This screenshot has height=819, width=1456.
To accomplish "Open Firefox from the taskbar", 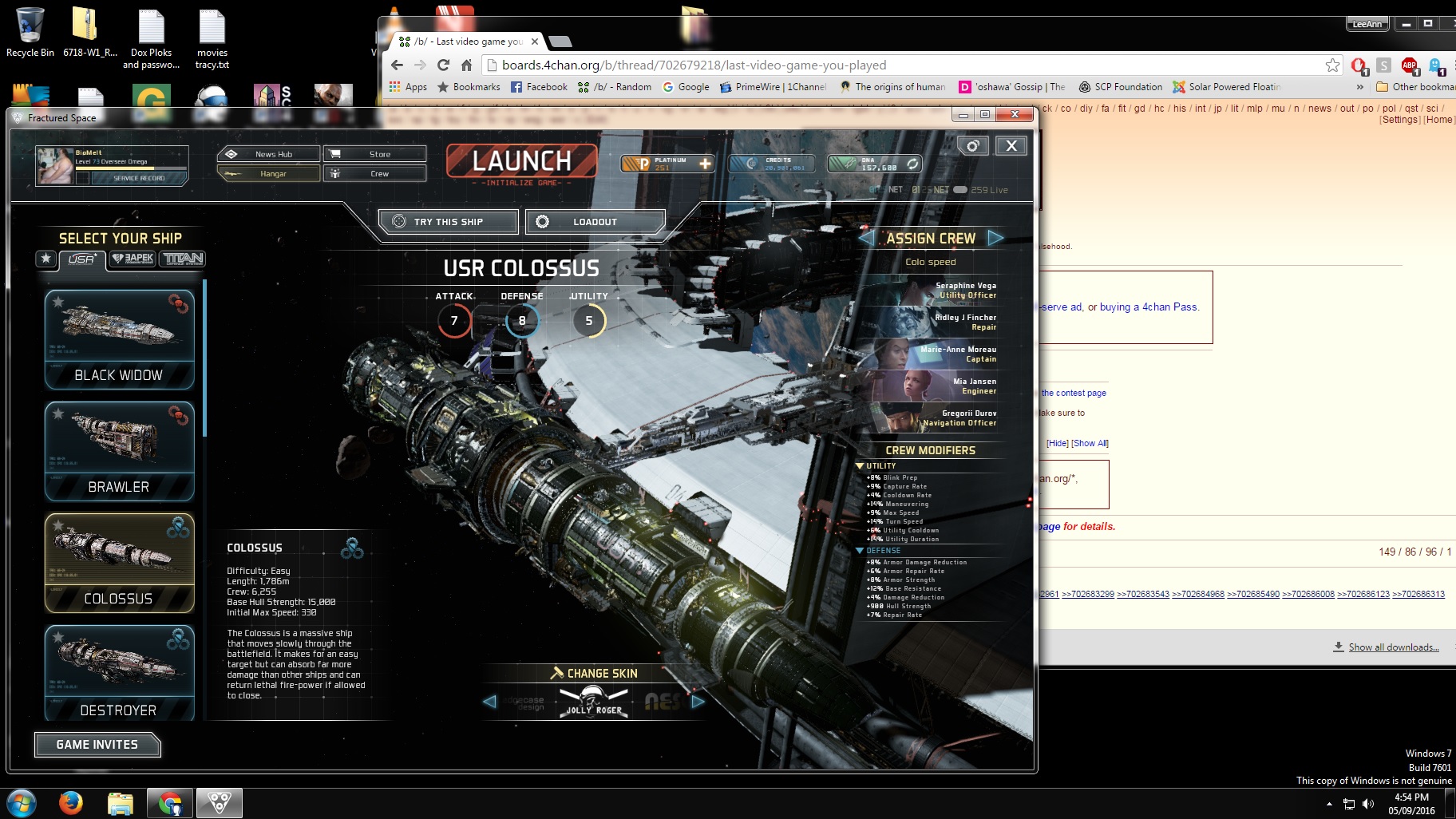I will pos(71,802).
